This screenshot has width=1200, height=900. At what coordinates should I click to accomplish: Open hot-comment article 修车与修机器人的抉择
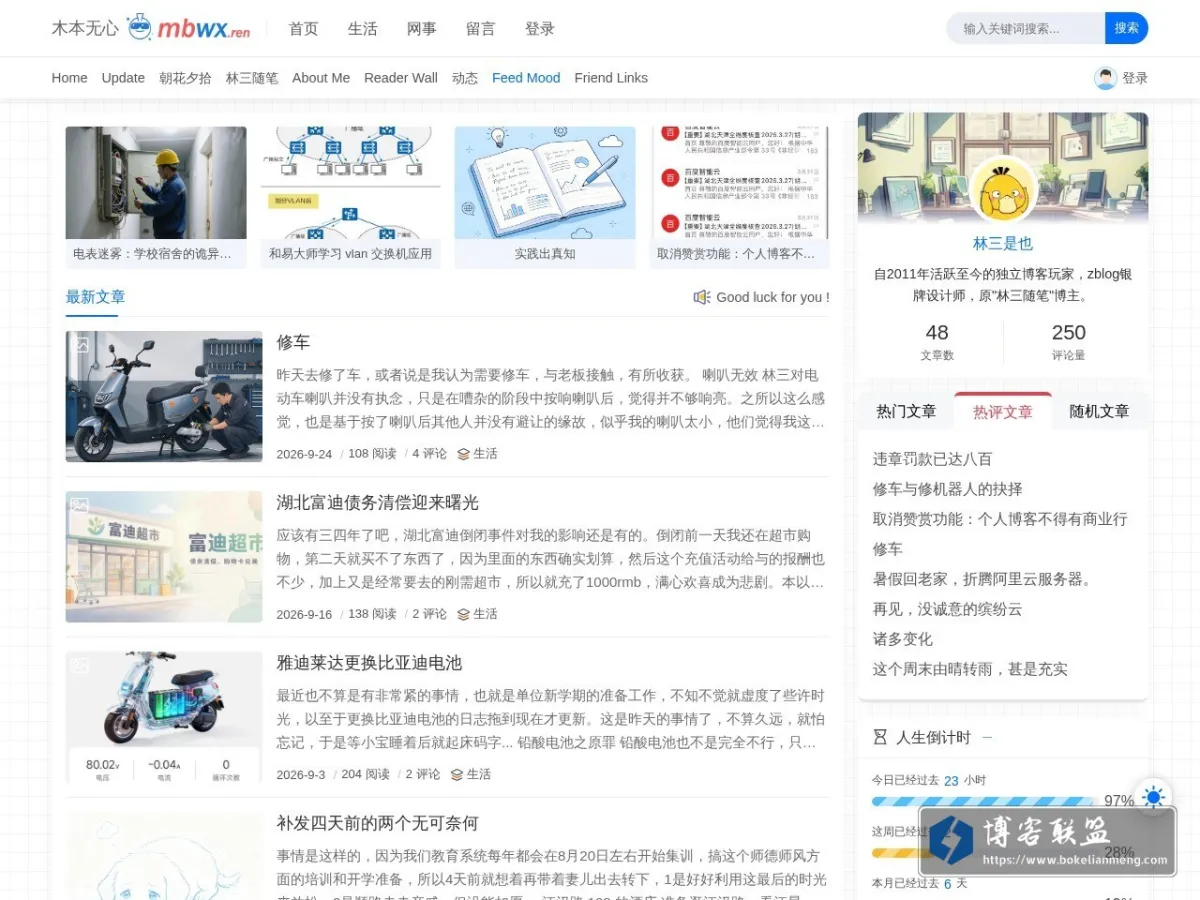[x=947, y=489]
